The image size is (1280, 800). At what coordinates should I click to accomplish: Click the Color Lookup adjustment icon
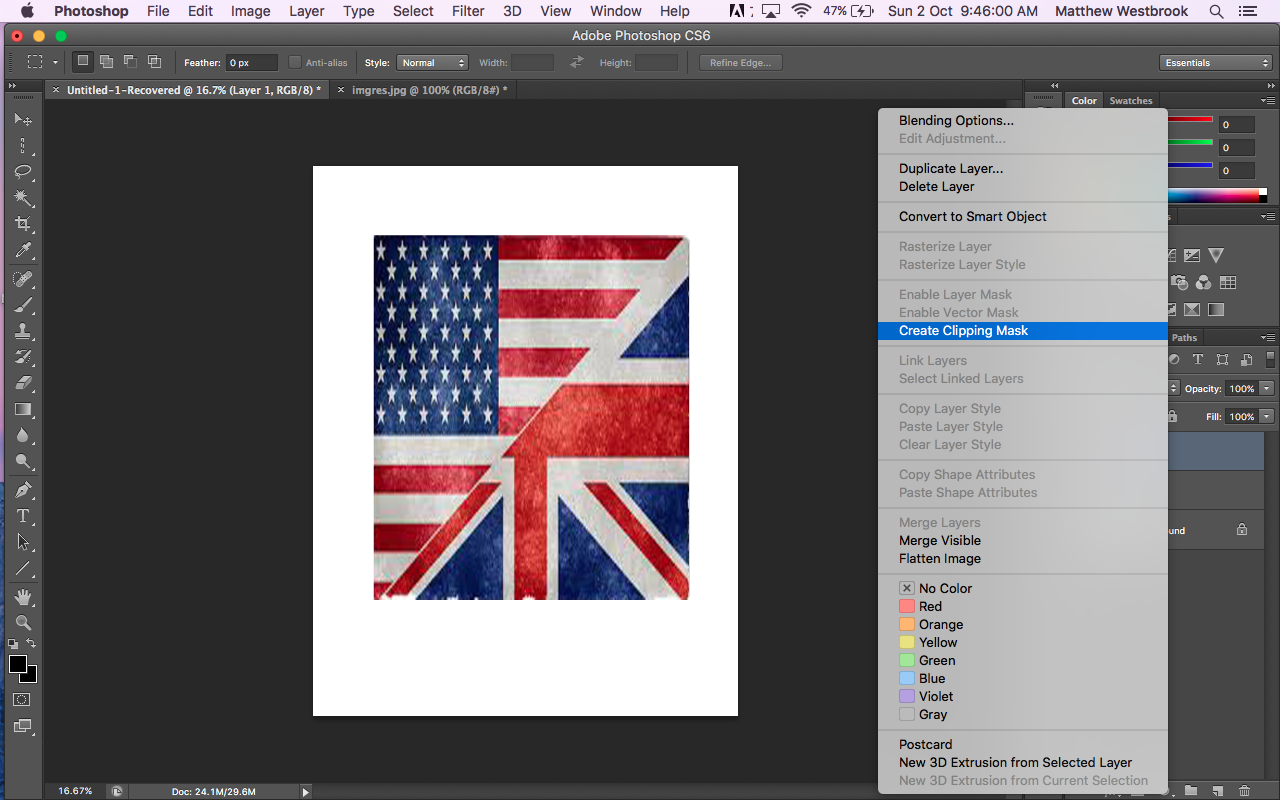point(1228,283)
